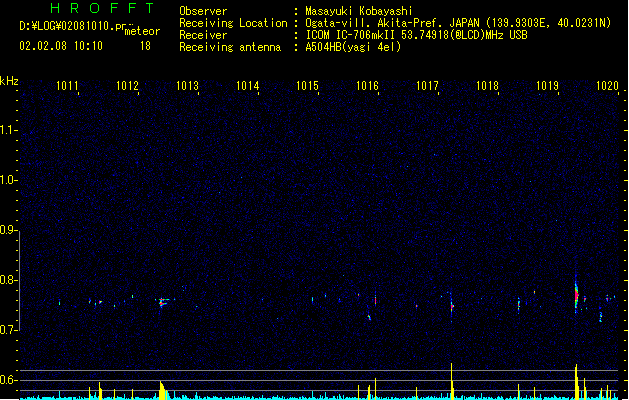
Task: Select antenna A504HB(yagi 4el) text
Action: 353,47
